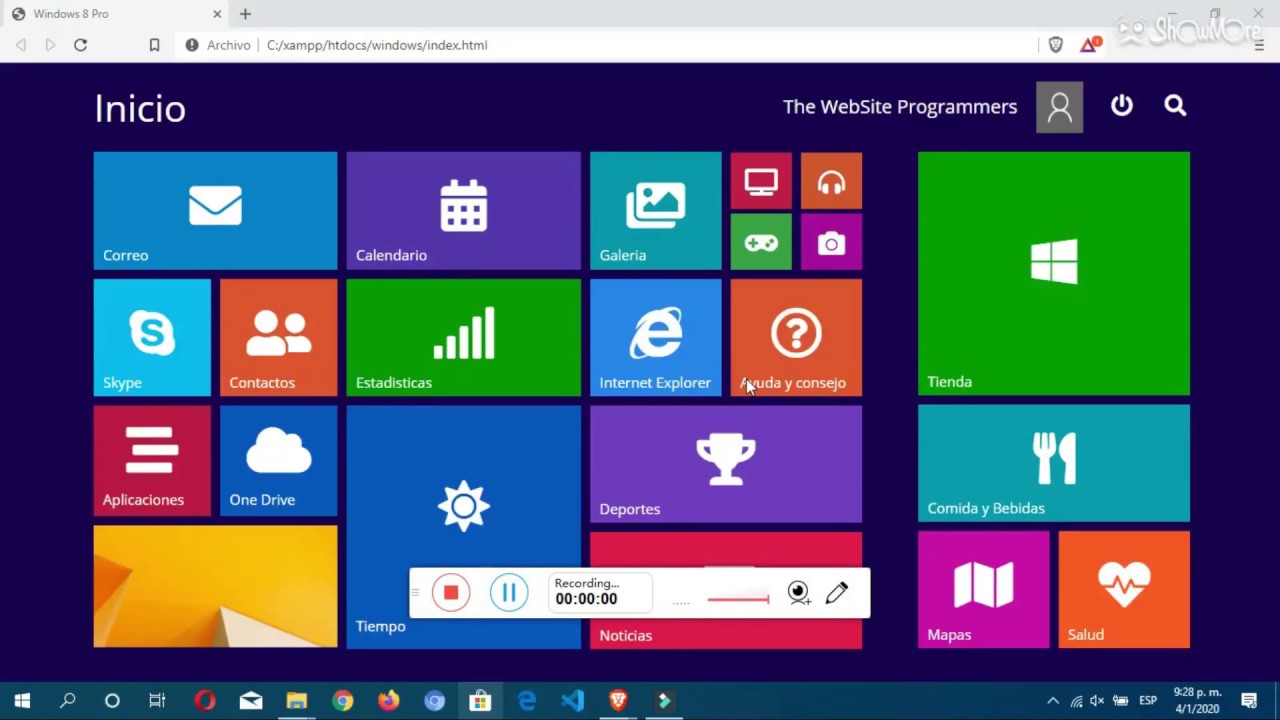The width and height of the screenshot is (1280, 720).
Task: Open the Brave Shields lion icon
Action: (x=1056, y=45)
